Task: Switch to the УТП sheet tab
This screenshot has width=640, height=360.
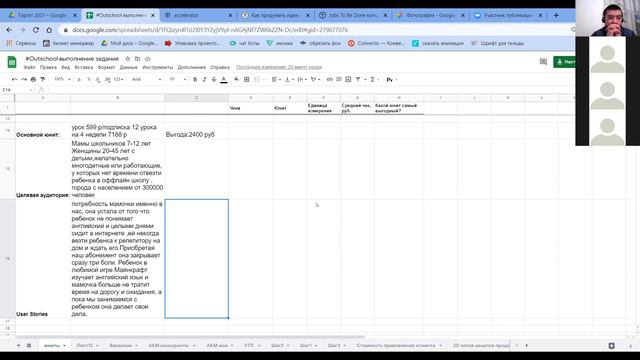Action: [249, 345]
